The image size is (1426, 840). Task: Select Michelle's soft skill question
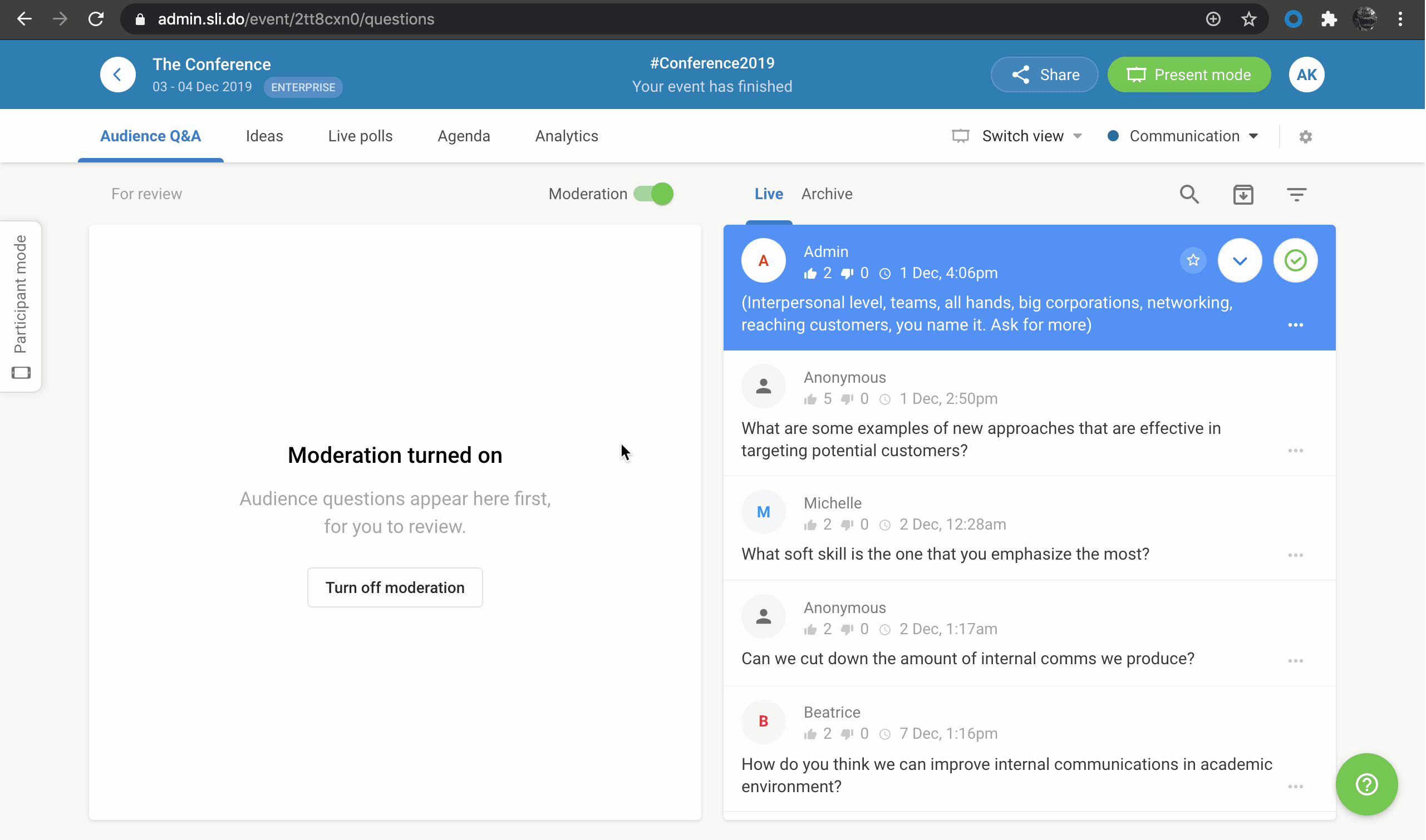click(x=1030, y=528)
